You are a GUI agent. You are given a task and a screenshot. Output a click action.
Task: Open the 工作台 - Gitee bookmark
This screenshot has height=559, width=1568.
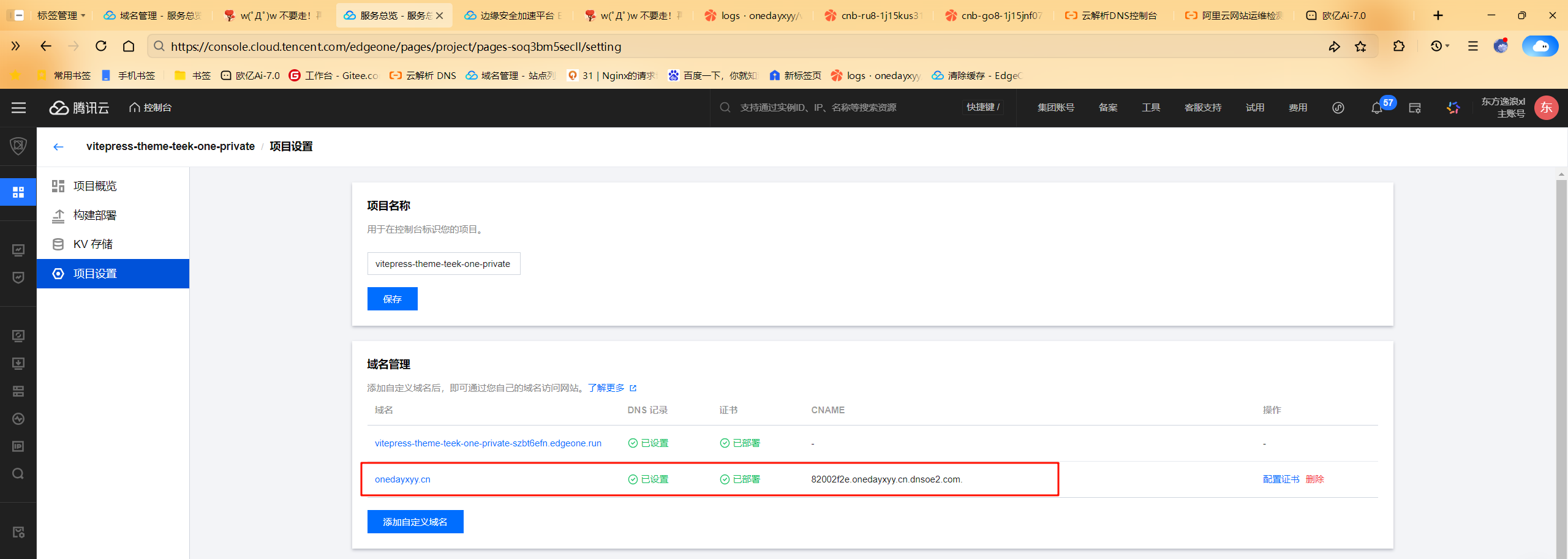(x=334, y=75)
